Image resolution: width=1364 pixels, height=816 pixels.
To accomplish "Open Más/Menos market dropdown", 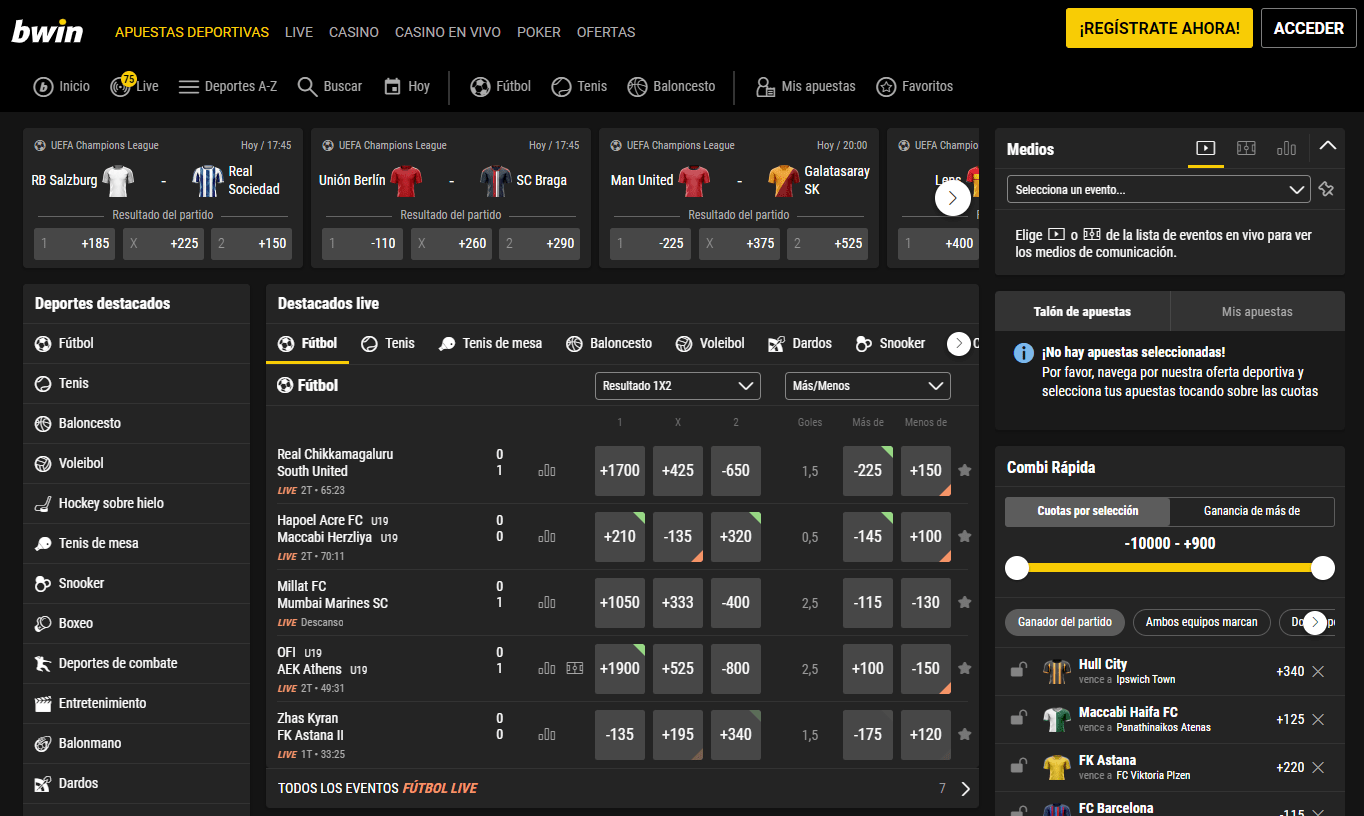I will click(x=867, y=386).
